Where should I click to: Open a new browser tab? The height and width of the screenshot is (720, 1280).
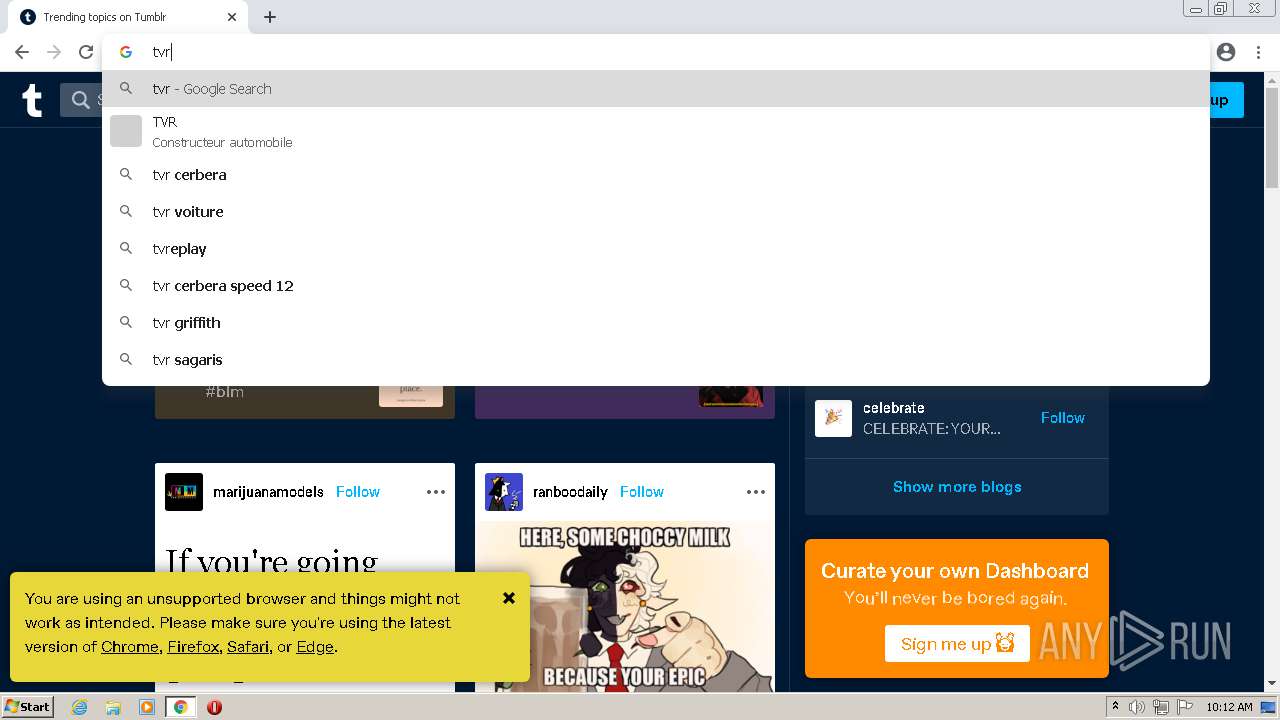tap(270, 17)
